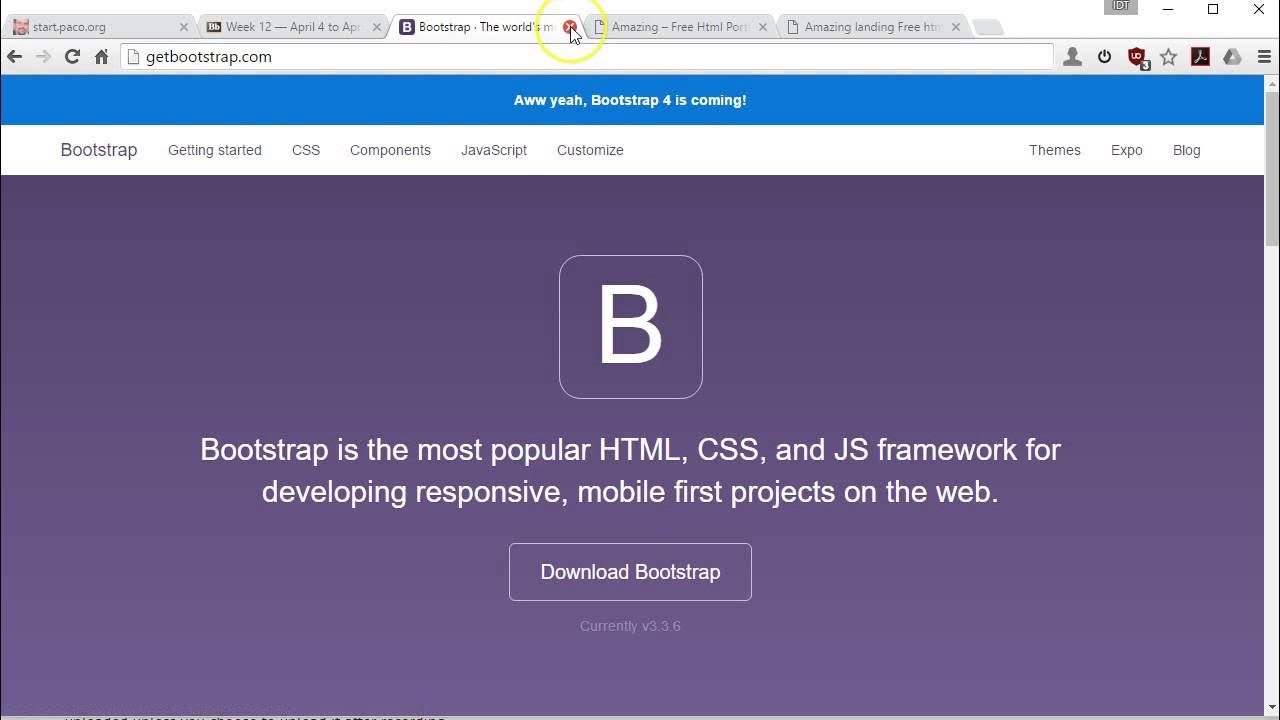Open the Blog link in navbar
This screenshot has height=720, width=1280.
pos(1187,150)
